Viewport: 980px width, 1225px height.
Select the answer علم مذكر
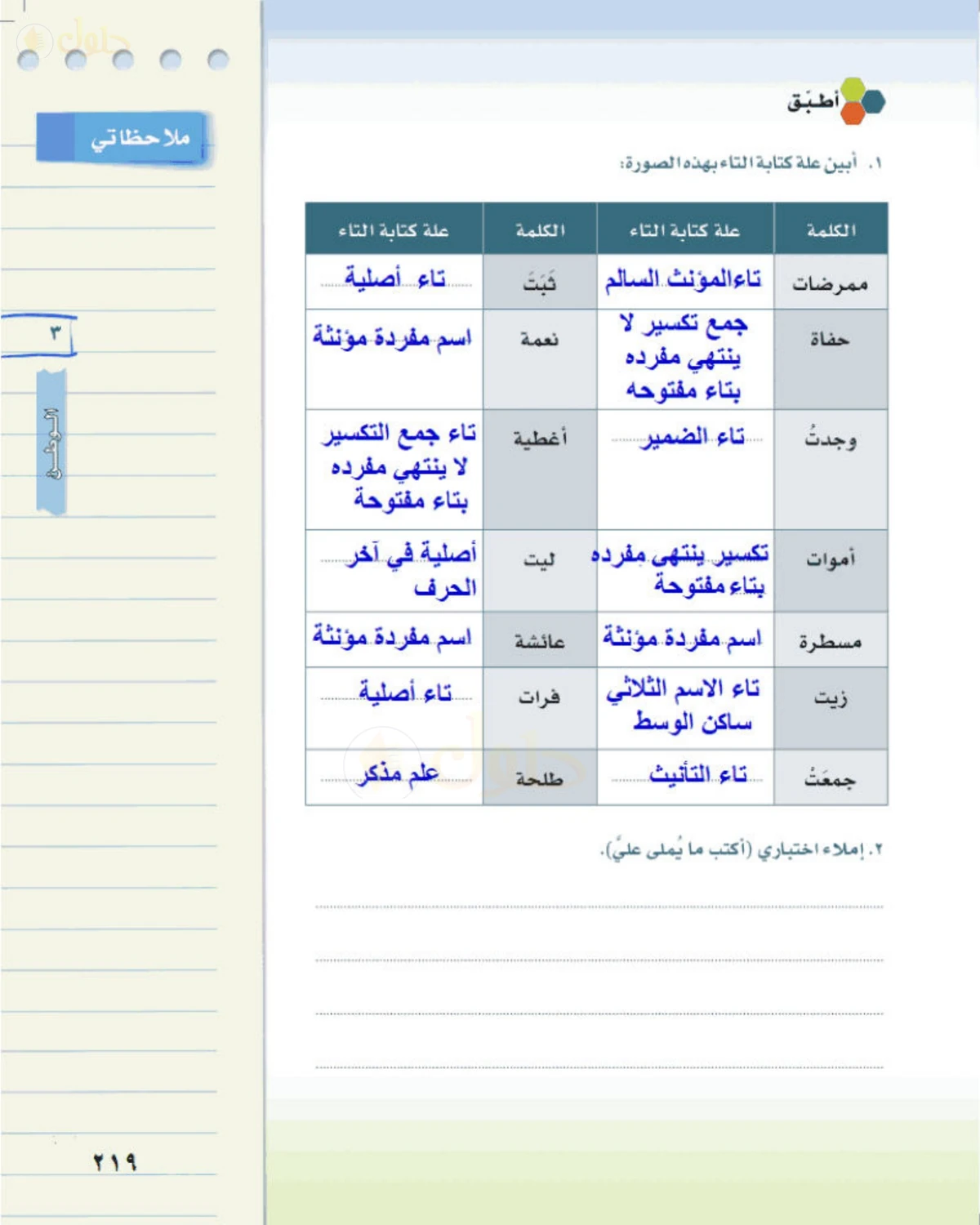[x=399, y=773]
